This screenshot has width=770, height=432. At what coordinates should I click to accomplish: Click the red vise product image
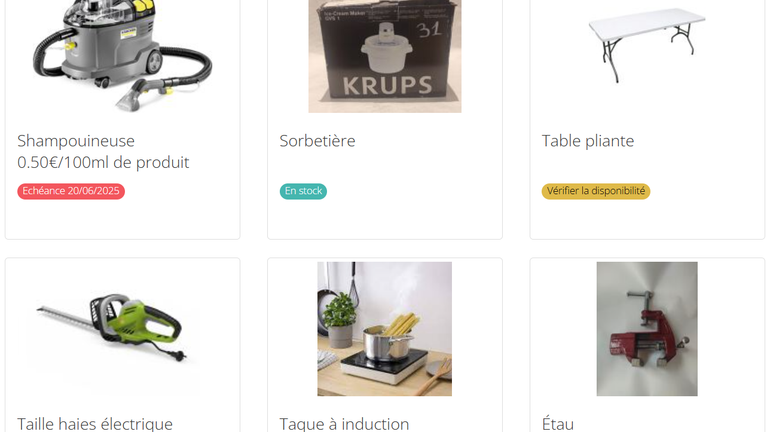[x=647, y=329]
